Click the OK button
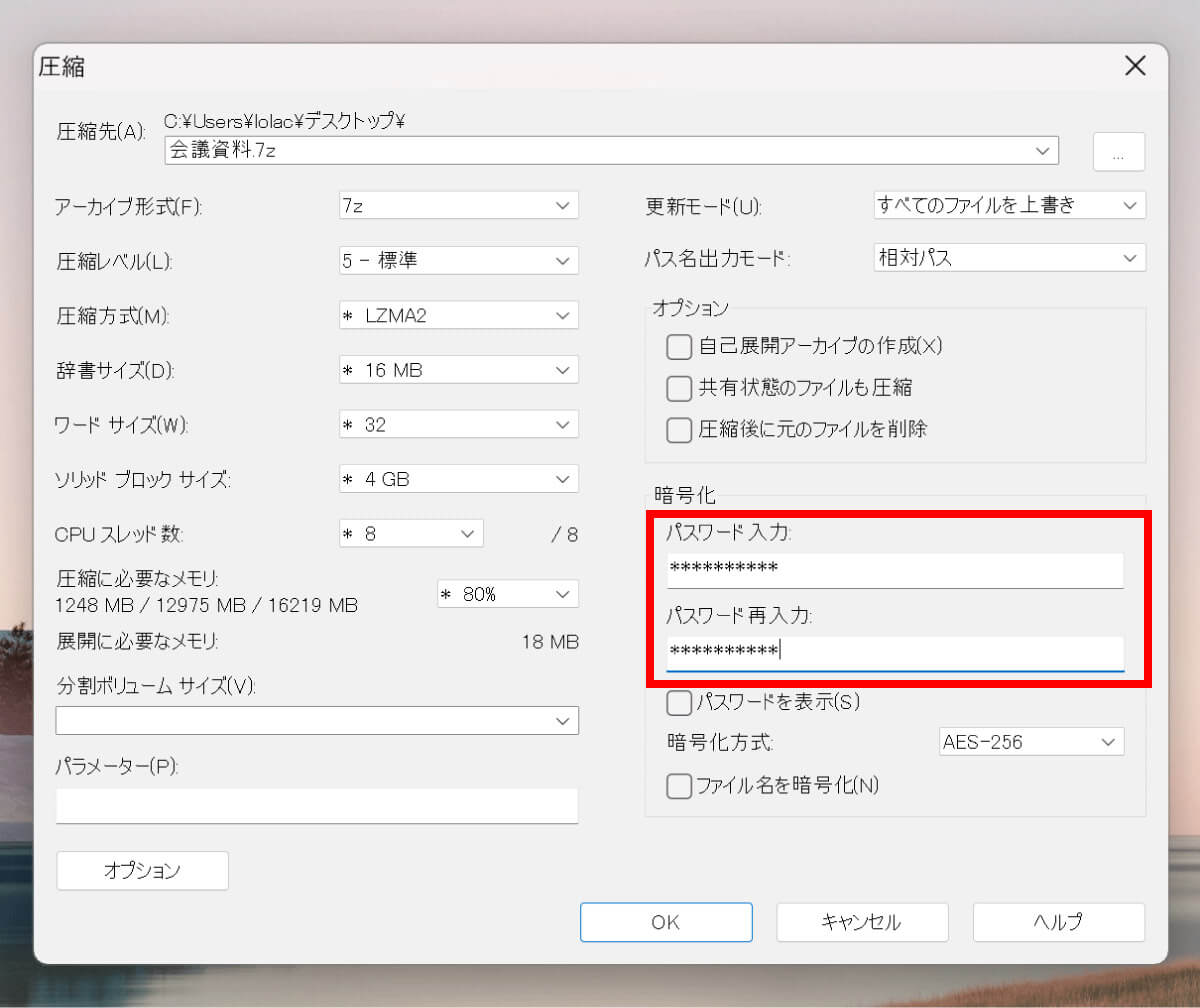1200x1008 pixels. click(666, 922)
